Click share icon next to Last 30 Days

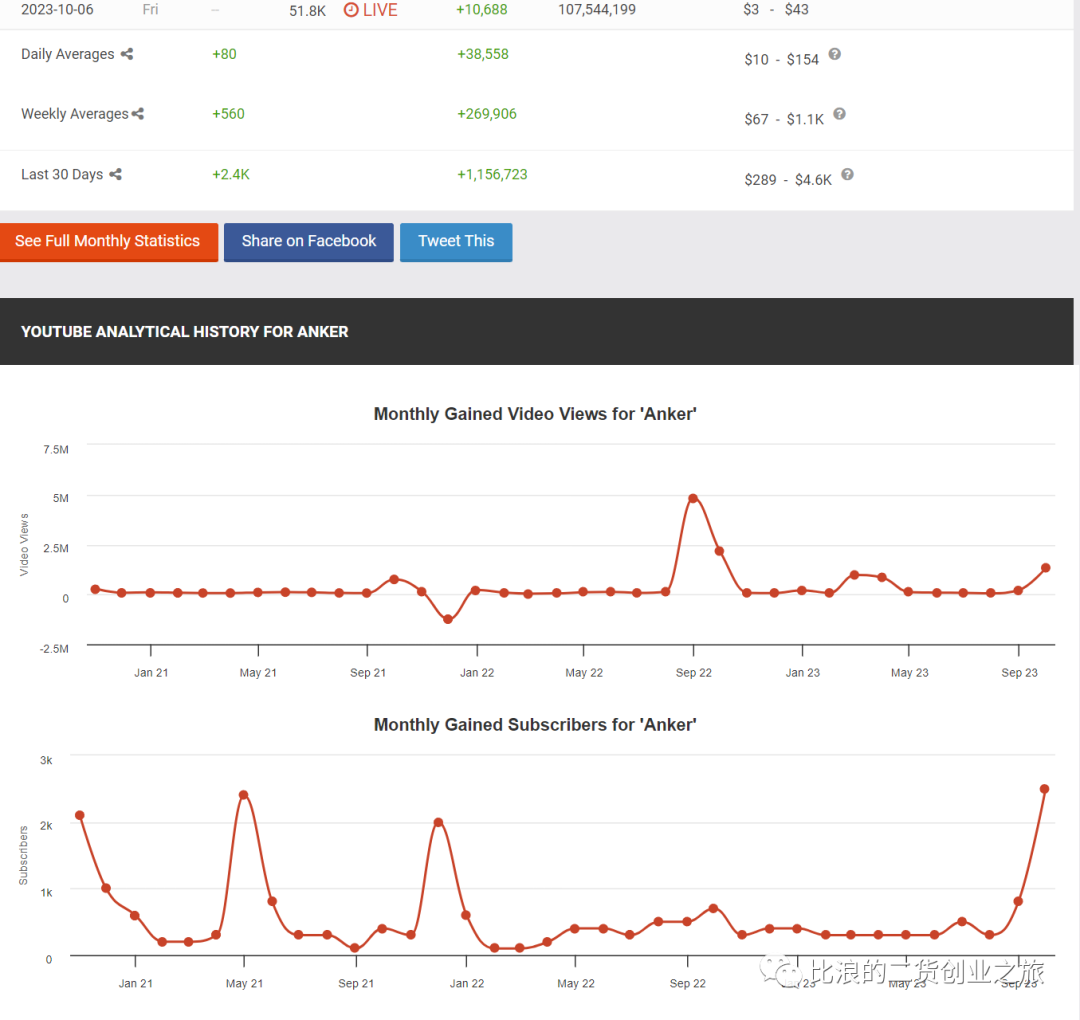click(x=116, y=174)
